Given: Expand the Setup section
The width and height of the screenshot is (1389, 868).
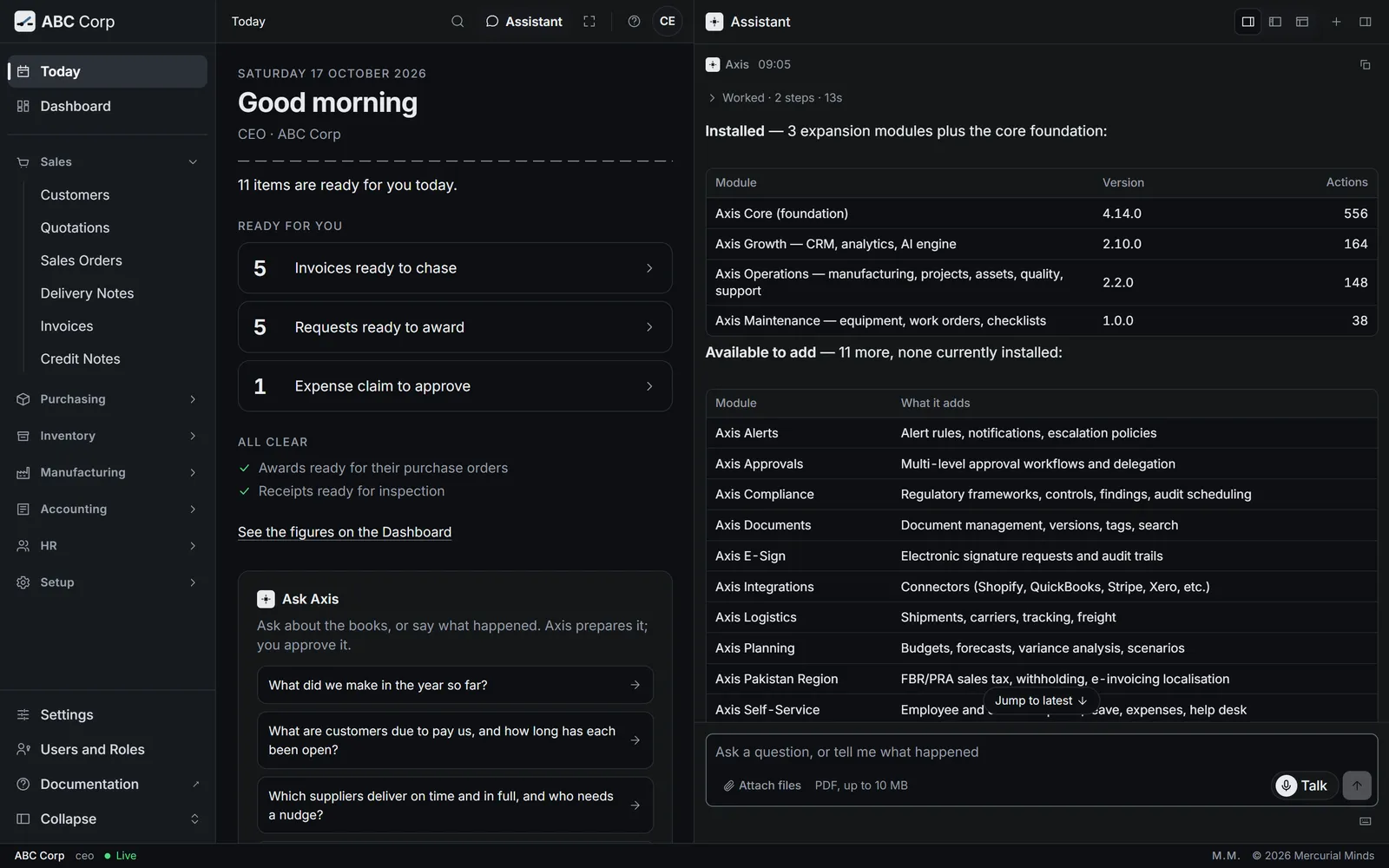Looking at the screenshot, I should click(108, 582).
